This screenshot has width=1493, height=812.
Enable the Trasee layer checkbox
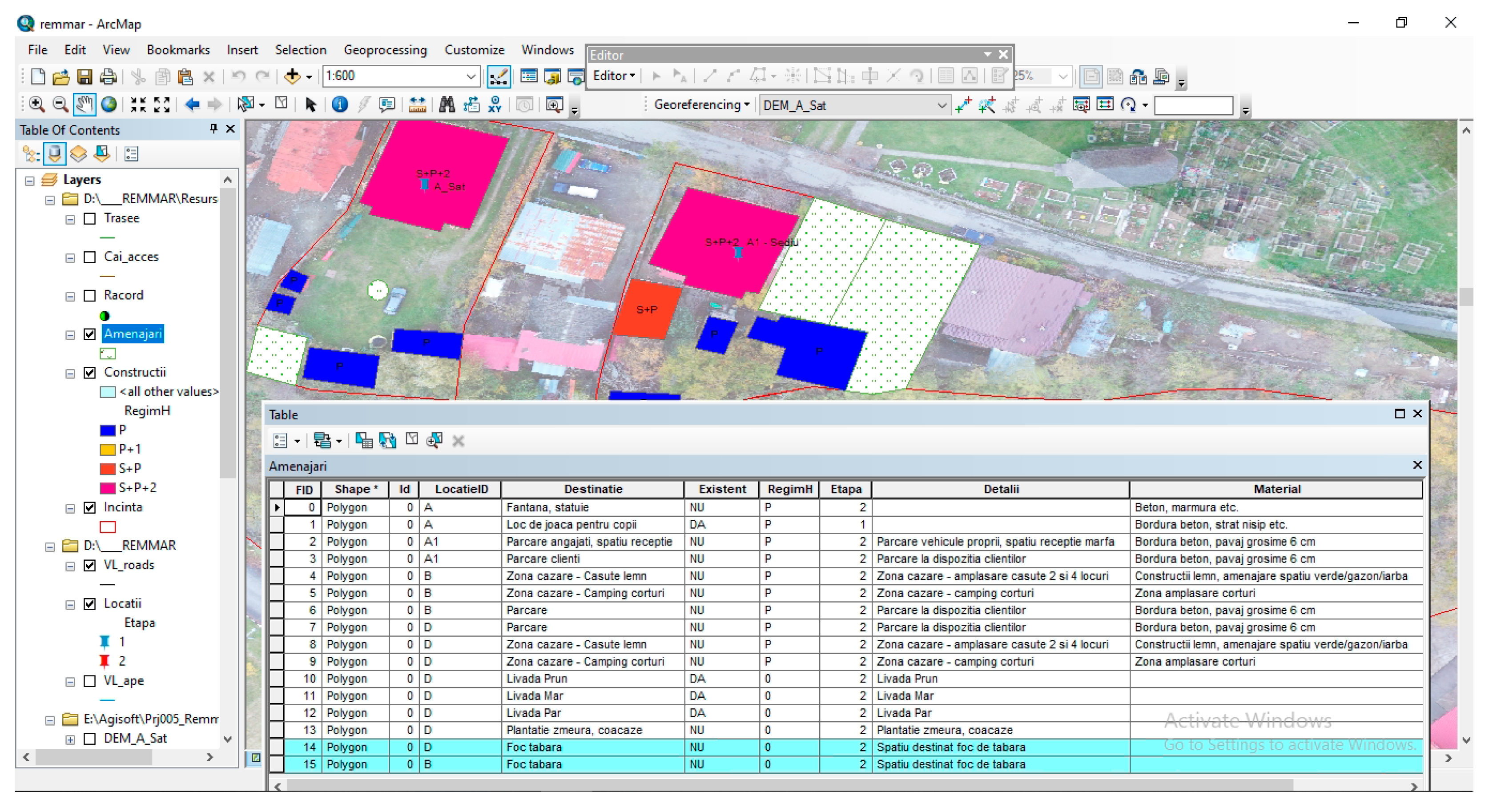click(x=90, y=218)
